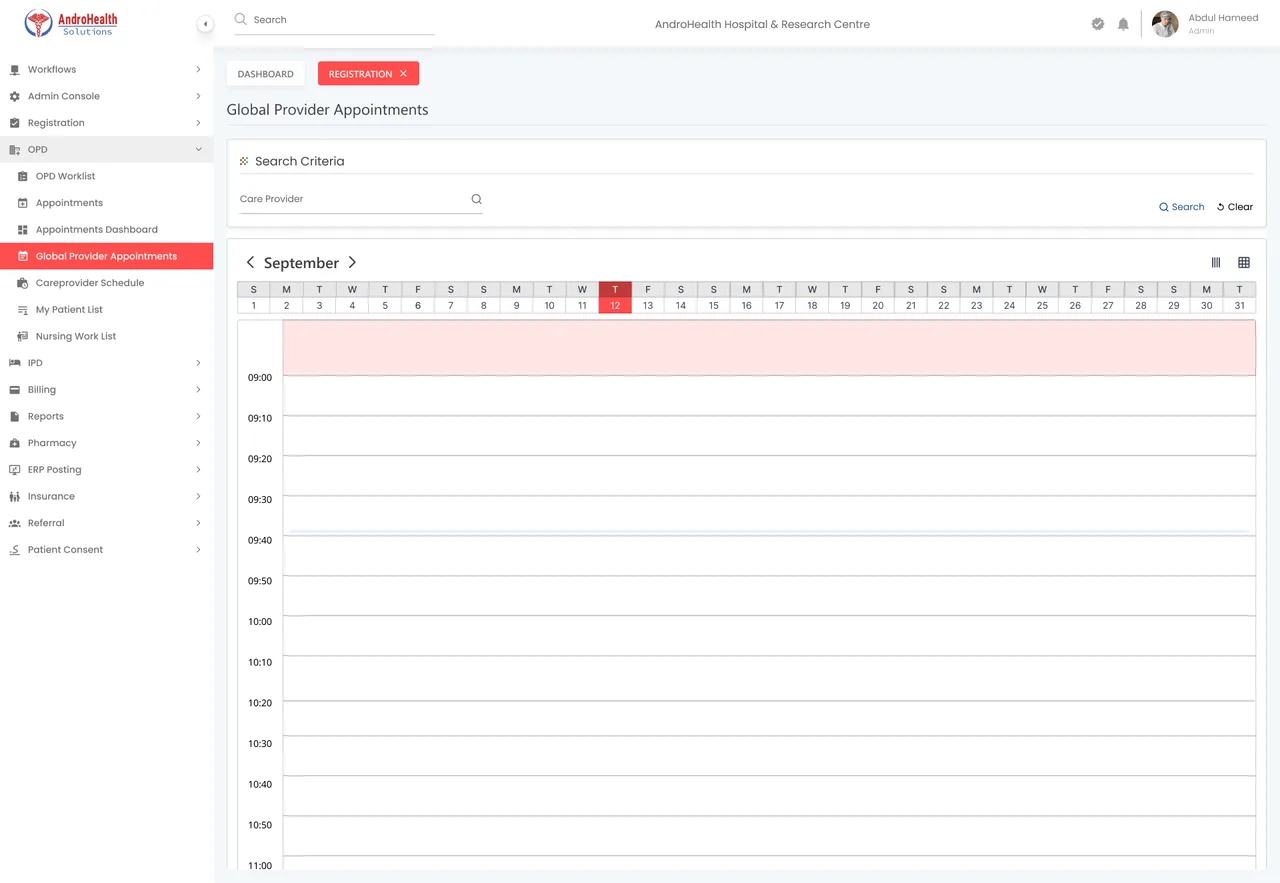Click the Clear button
Screen dimensions: 1280x883
point(1235,207)
